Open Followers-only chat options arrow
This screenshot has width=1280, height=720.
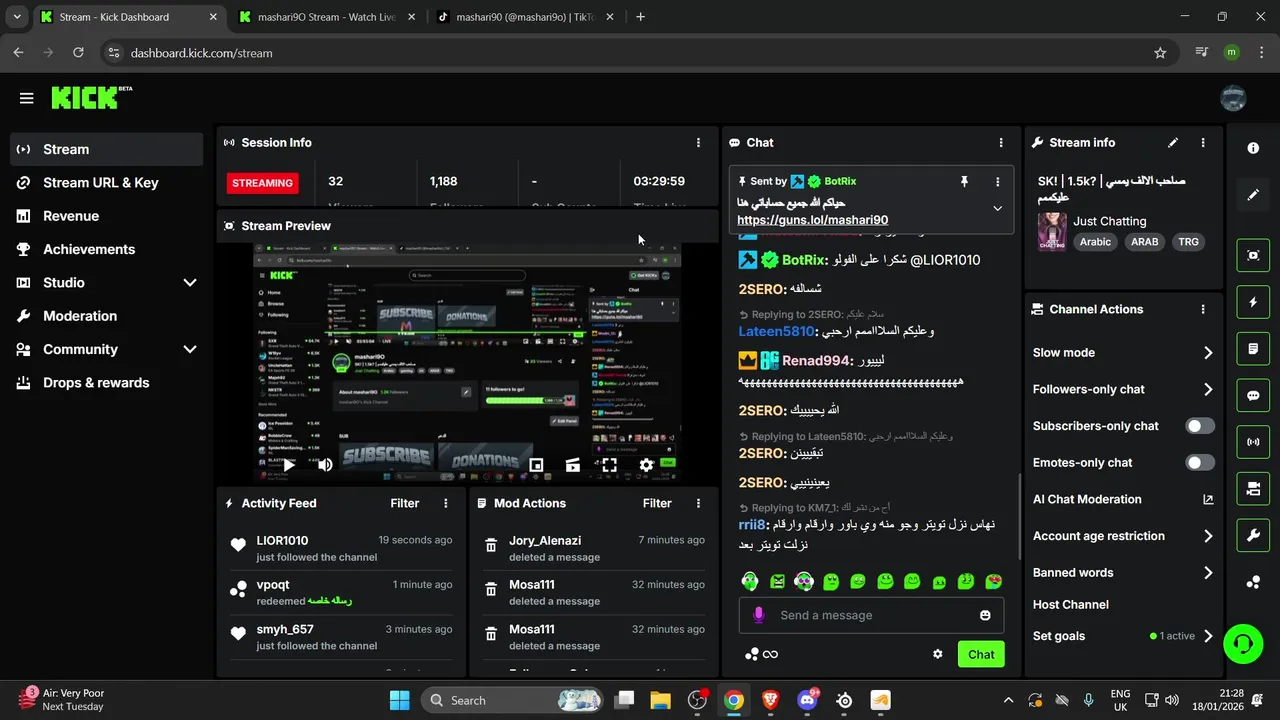click(1208, 389)
